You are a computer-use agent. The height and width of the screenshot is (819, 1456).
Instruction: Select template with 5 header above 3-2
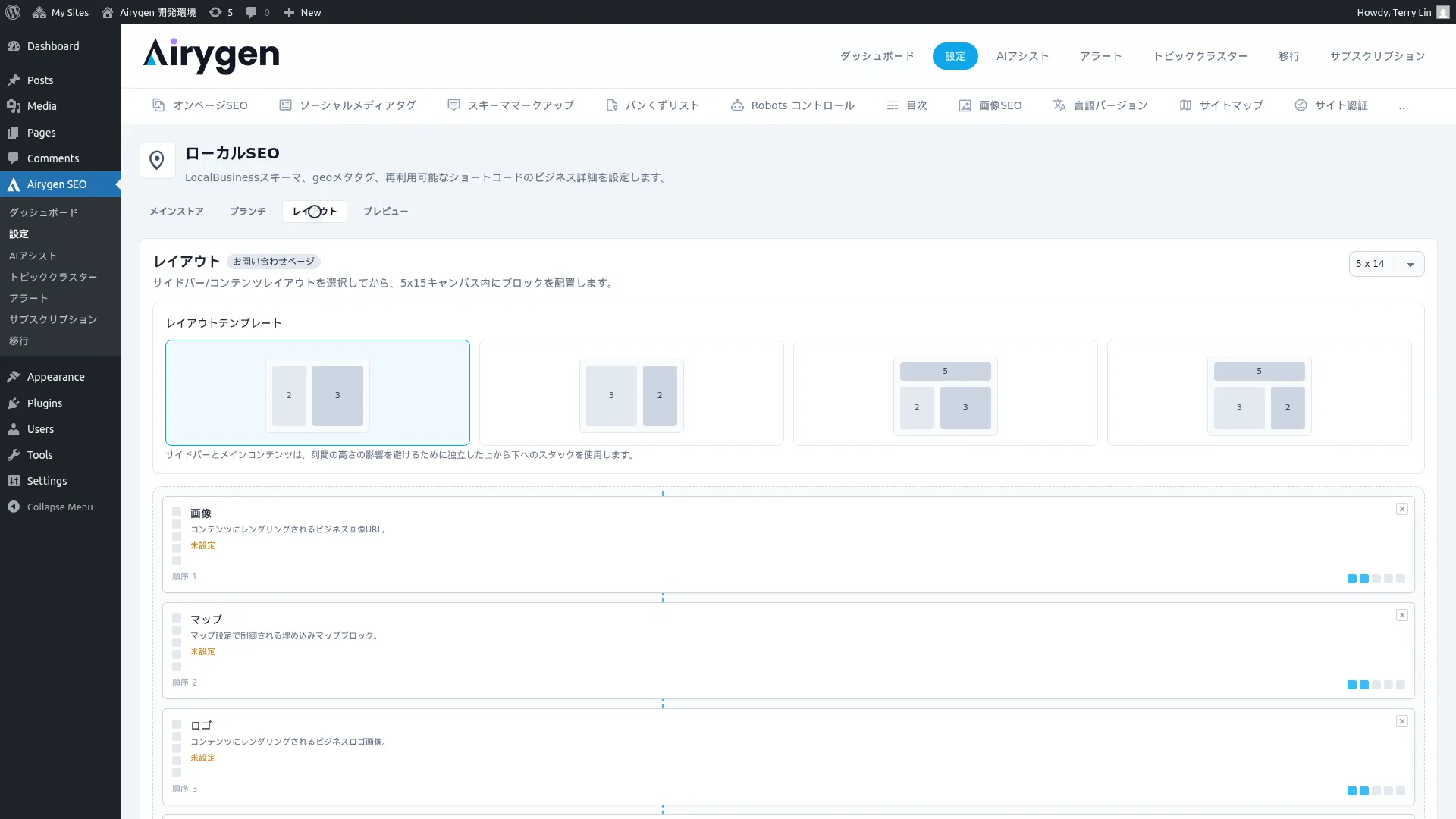pos(1260,393)
